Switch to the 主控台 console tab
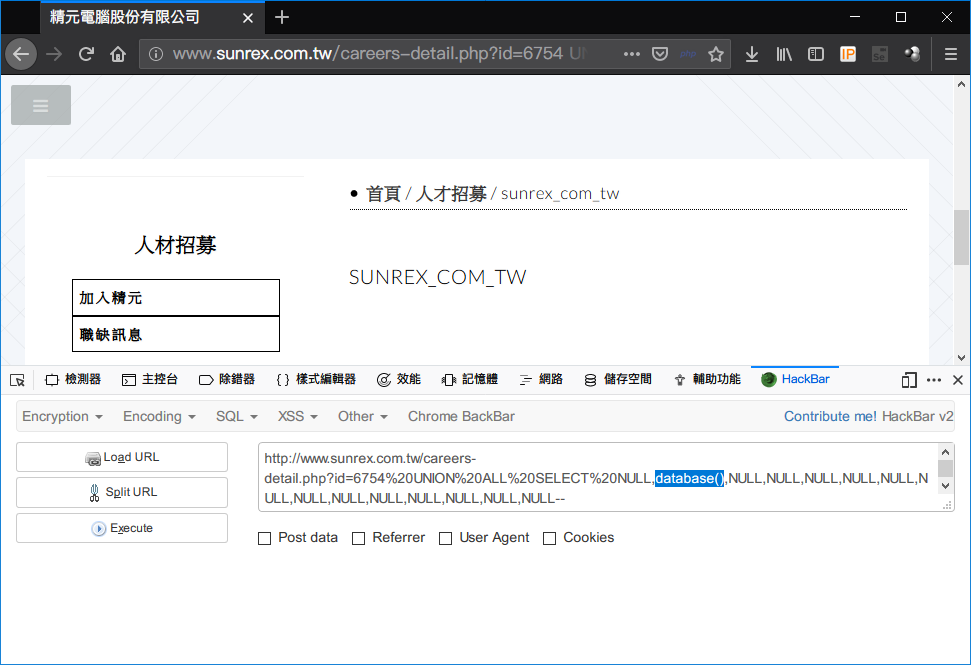The width and height of the screenshot is (971, 665). pos(150,380)
